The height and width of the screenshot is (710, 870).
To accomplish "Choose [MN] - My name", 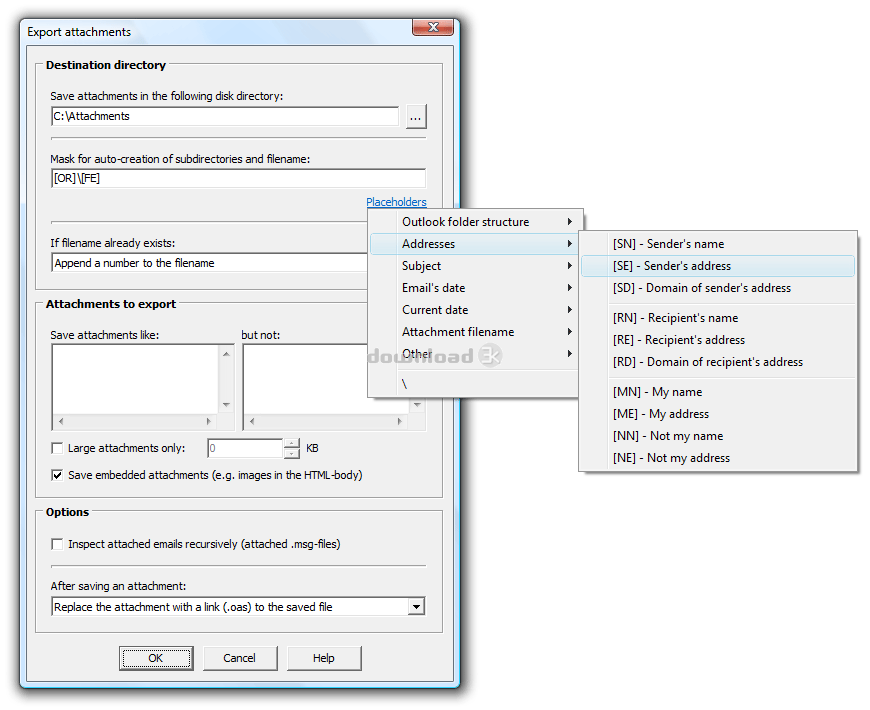I will click(x=718, y=392).
